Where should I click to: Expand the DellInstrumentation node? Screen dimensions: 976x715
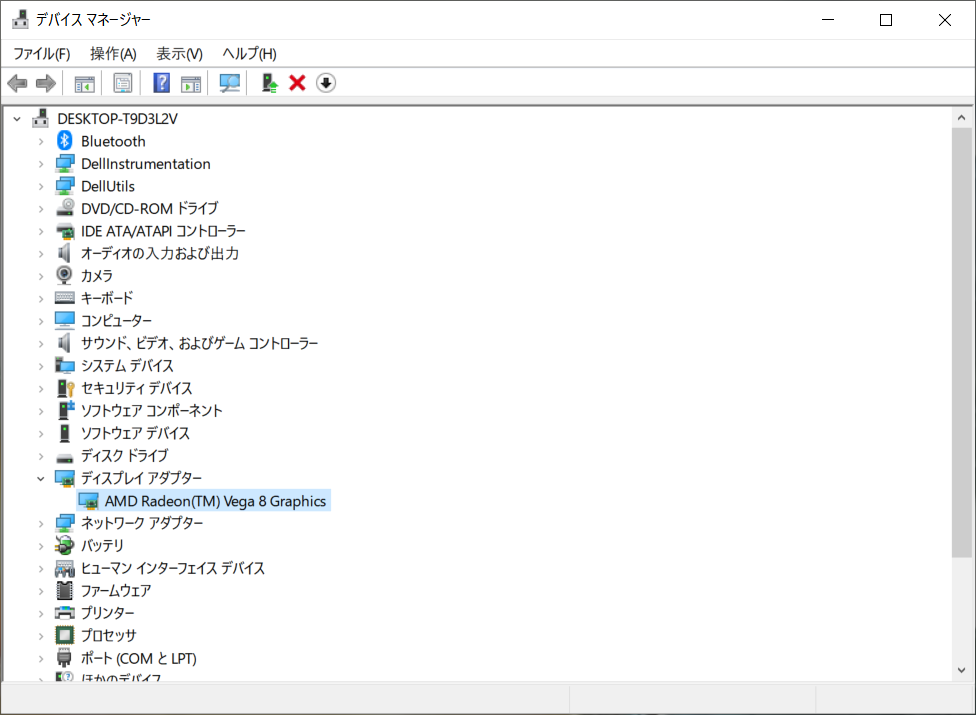pyautogui.click(x=41, y=164)
